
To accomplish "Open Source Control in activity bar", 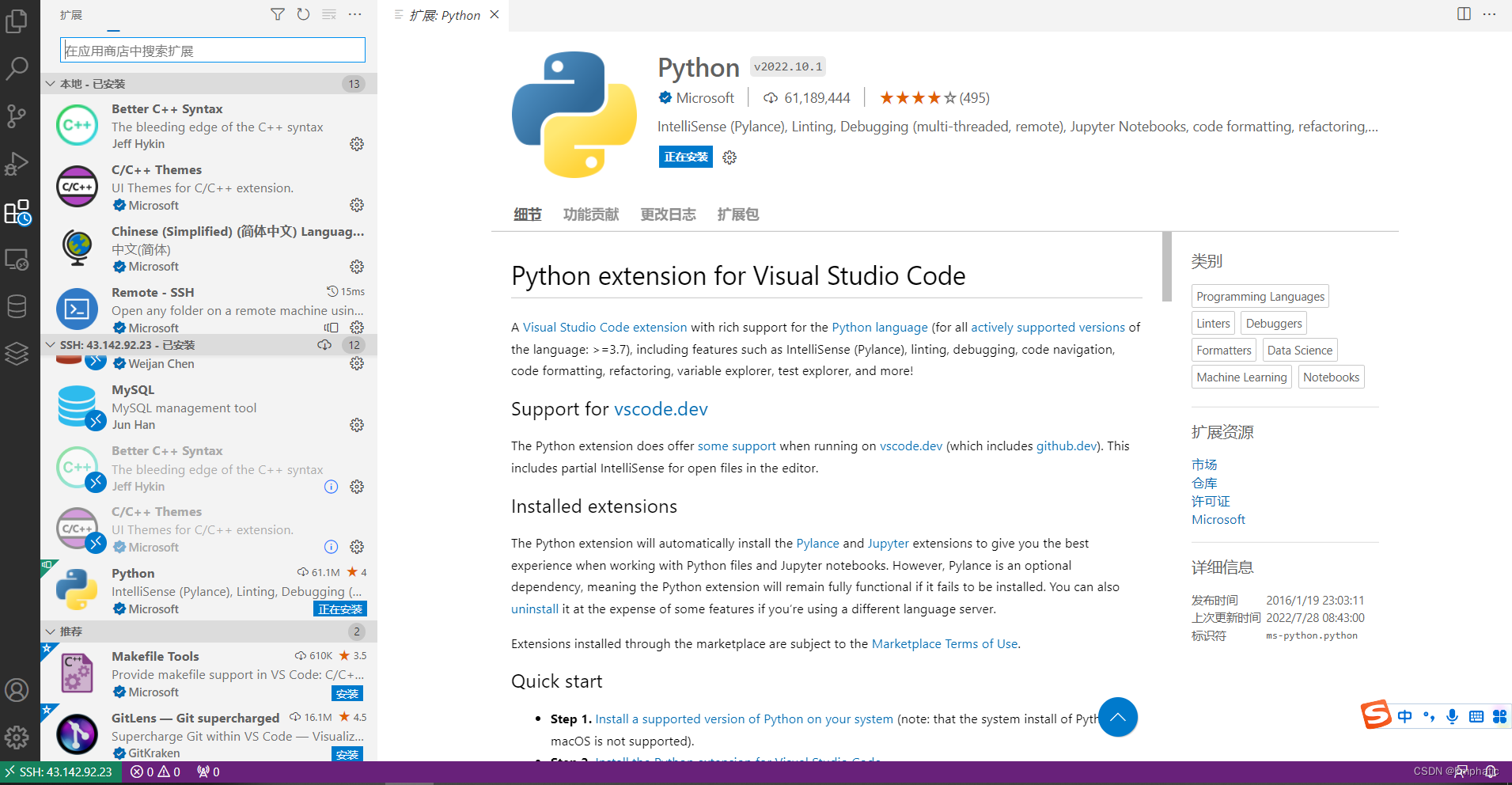I will (17, 116).
